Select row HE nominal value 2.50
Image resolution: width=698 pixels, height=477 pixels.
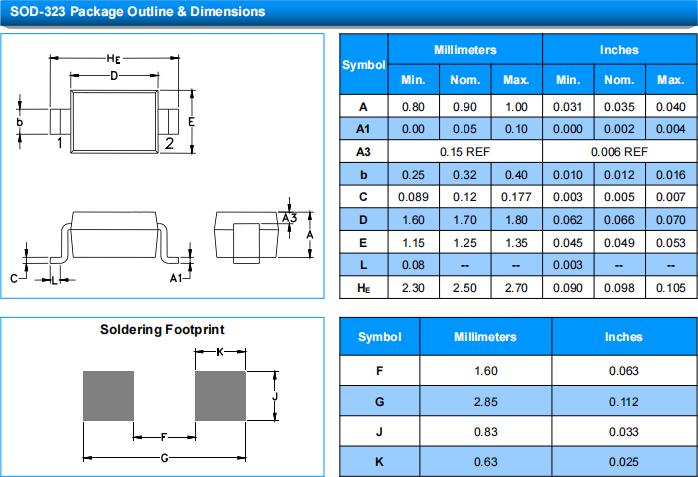(x=465, y=288)
